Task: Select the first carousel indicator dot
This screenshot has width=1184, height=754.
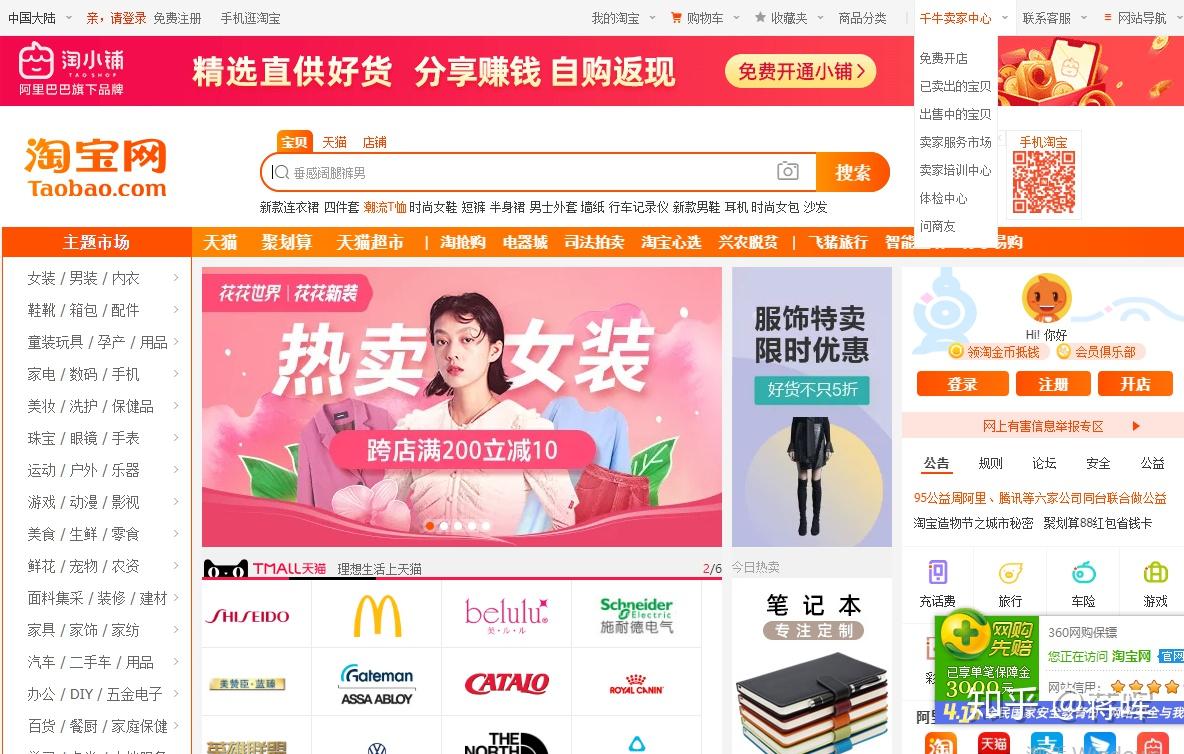Action: click(430, 526)
